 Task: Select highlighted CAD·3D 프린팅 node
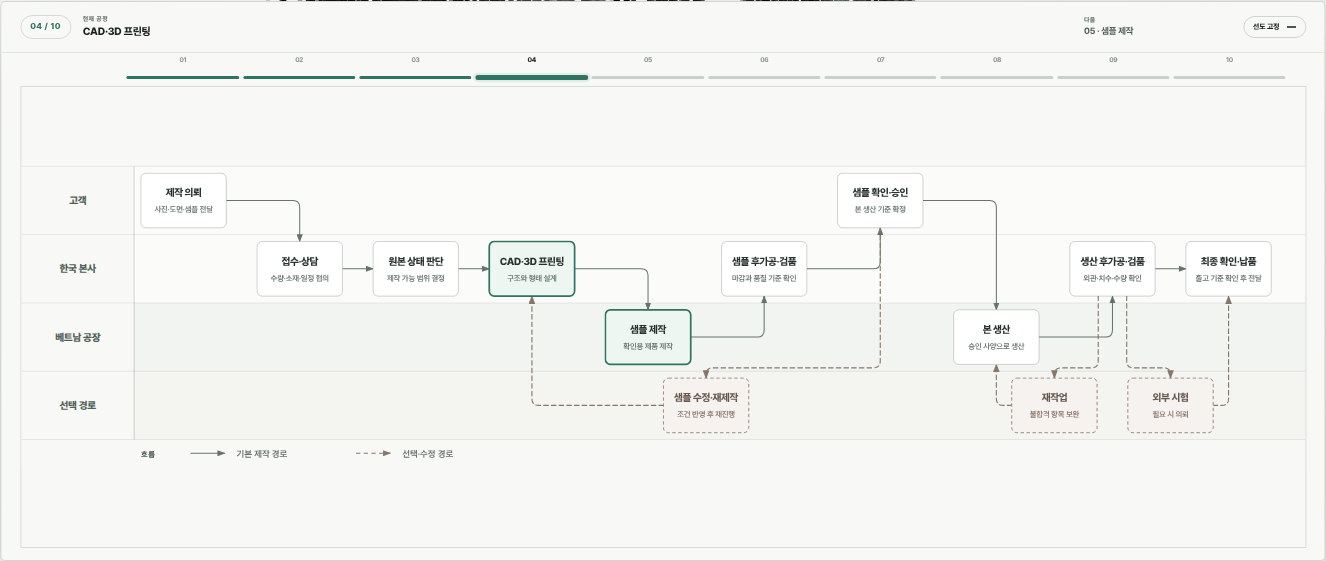(532, 269)
